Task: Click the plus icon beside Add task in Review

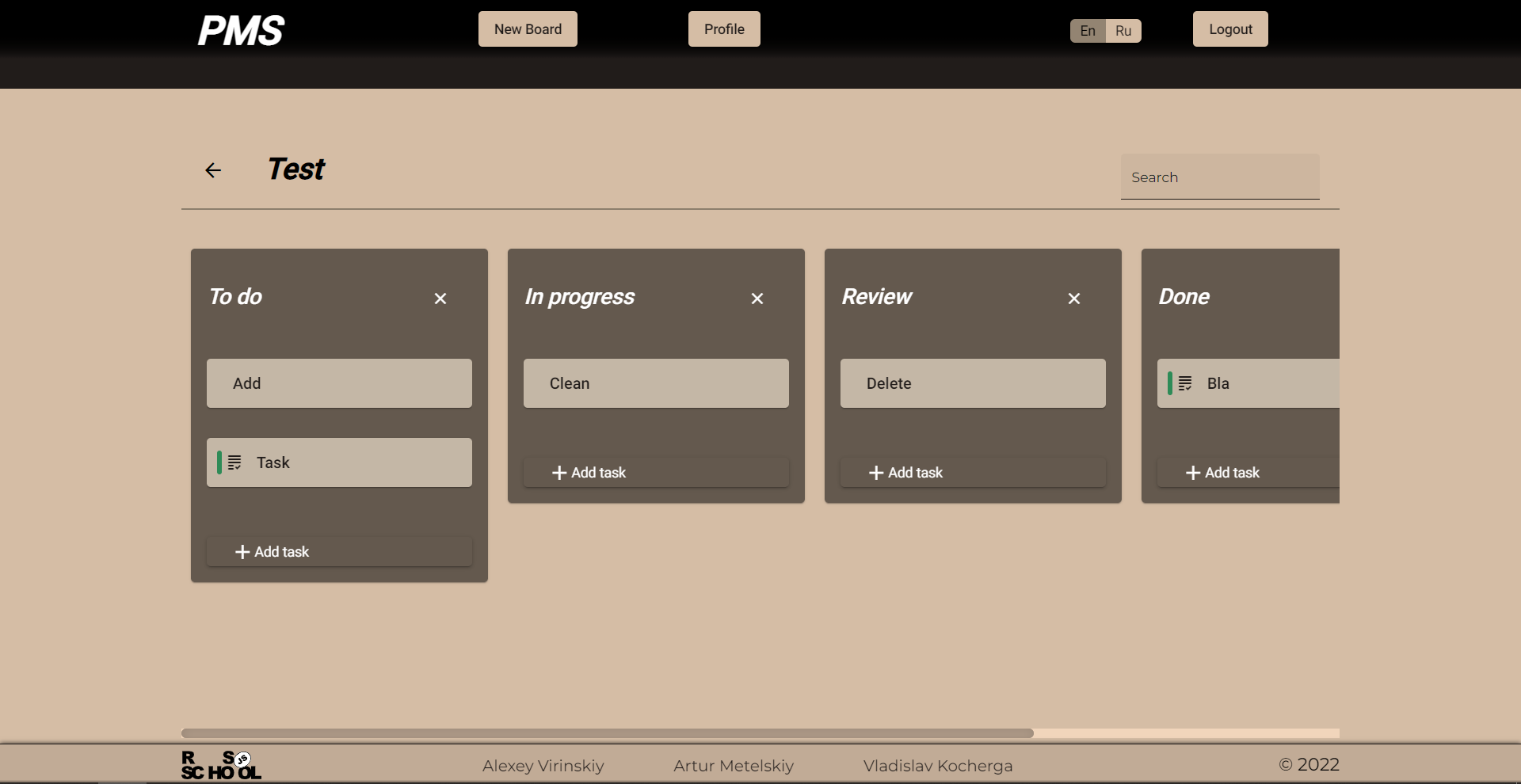Action: pos(875,473)
